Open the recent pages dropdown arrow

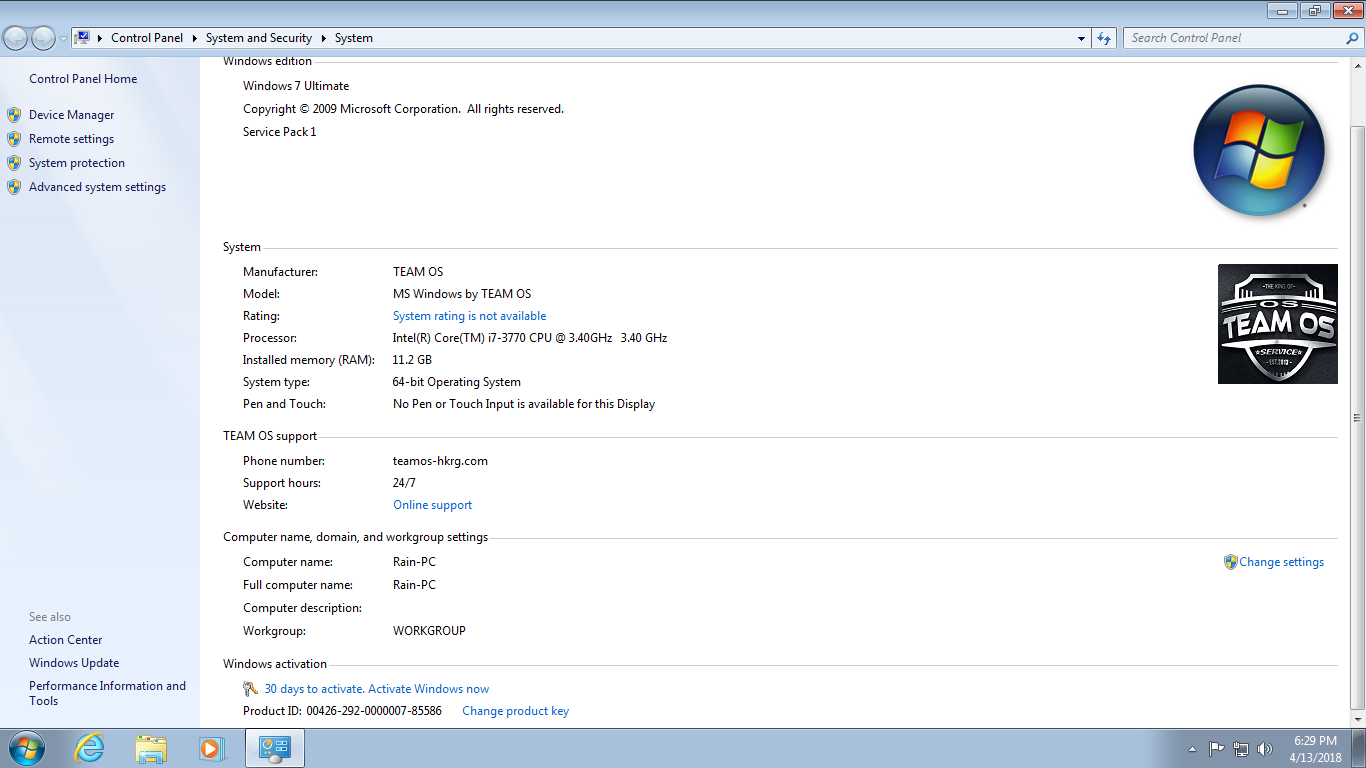(64, 39)
